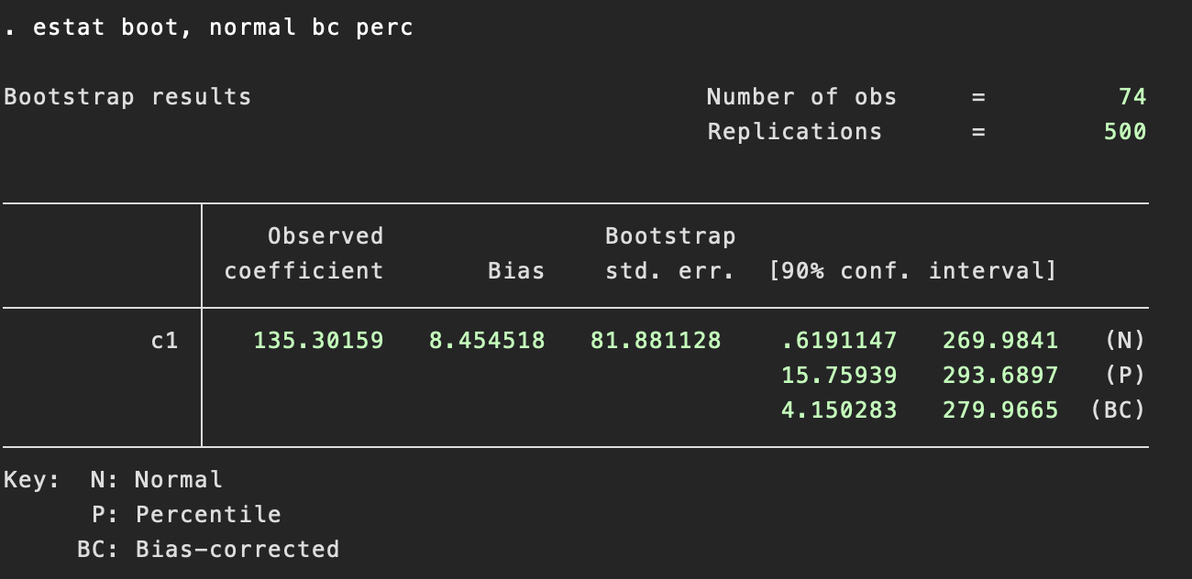Click the bias value 8.454518
The height and width of the screenshot is (579, 1192).
pyautogui.click(x=487, y=340)
